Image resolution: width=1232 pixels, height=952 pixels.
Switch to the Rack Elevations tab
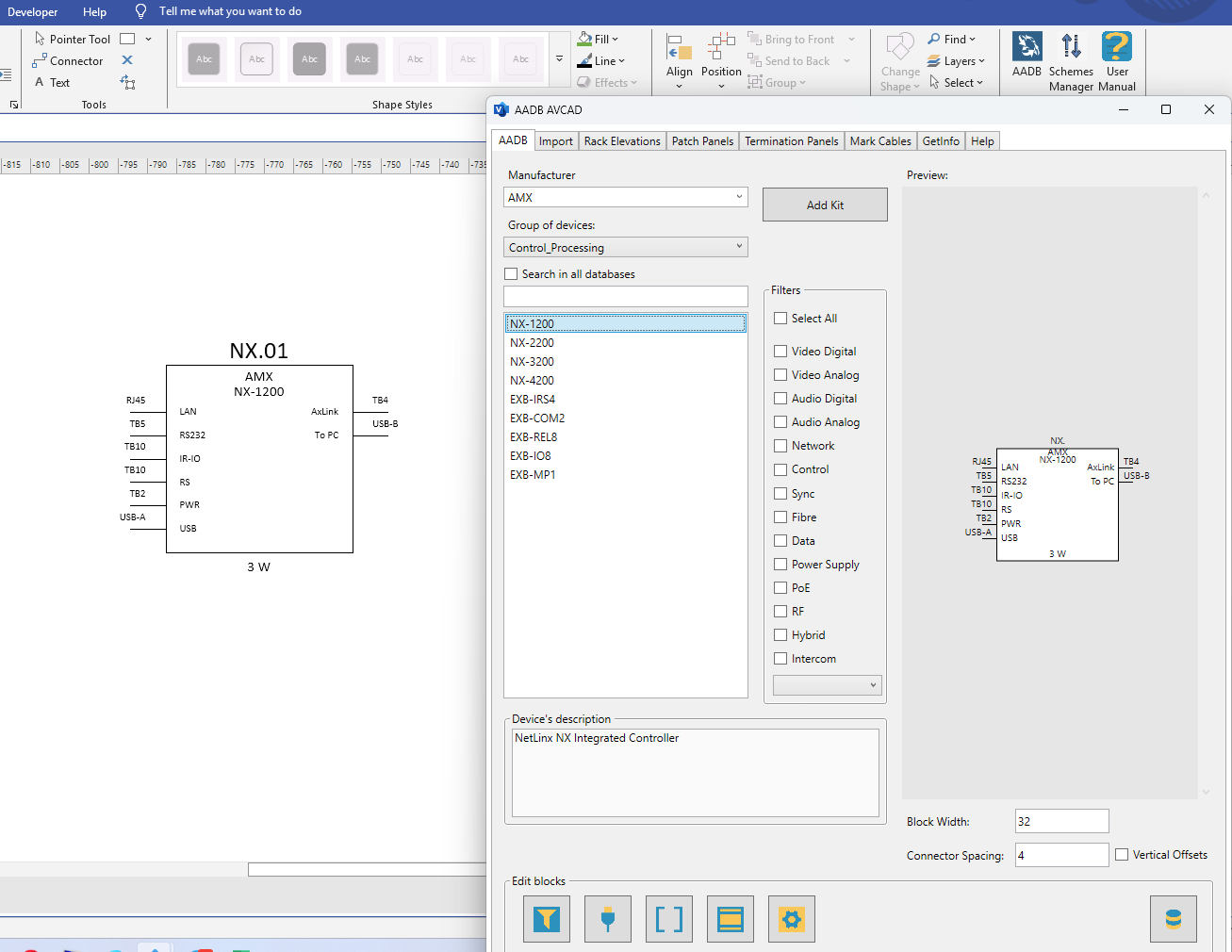click(622, 141)
